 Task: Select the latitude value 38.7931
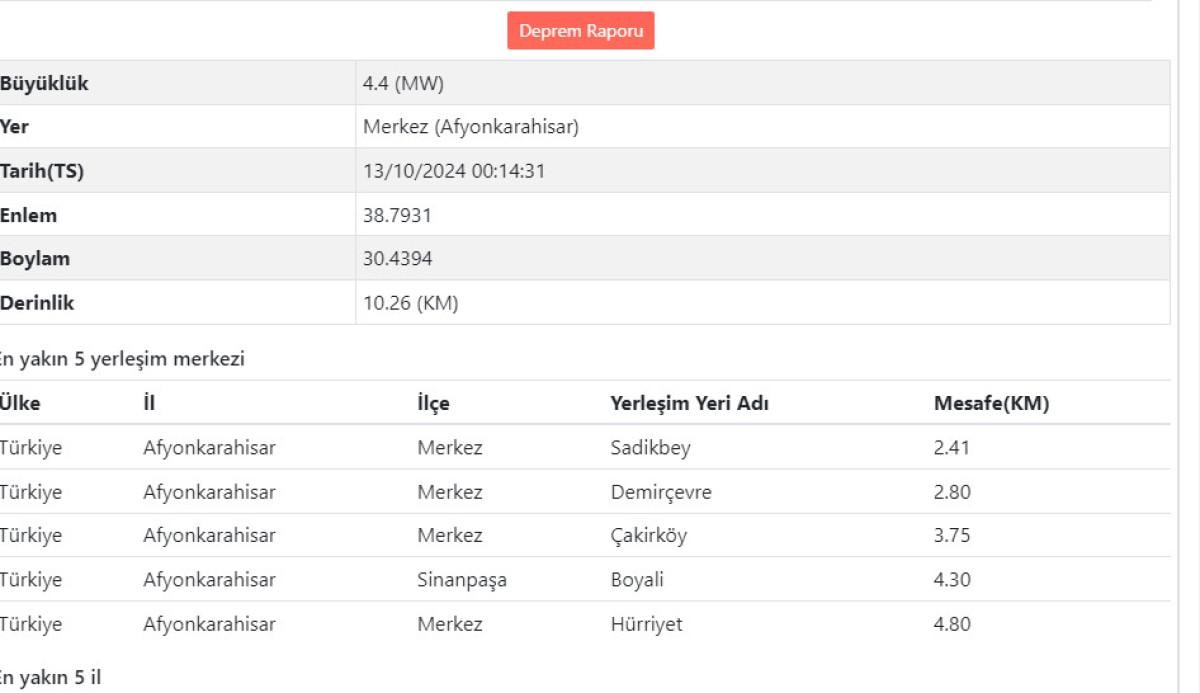tap(397, 216)
